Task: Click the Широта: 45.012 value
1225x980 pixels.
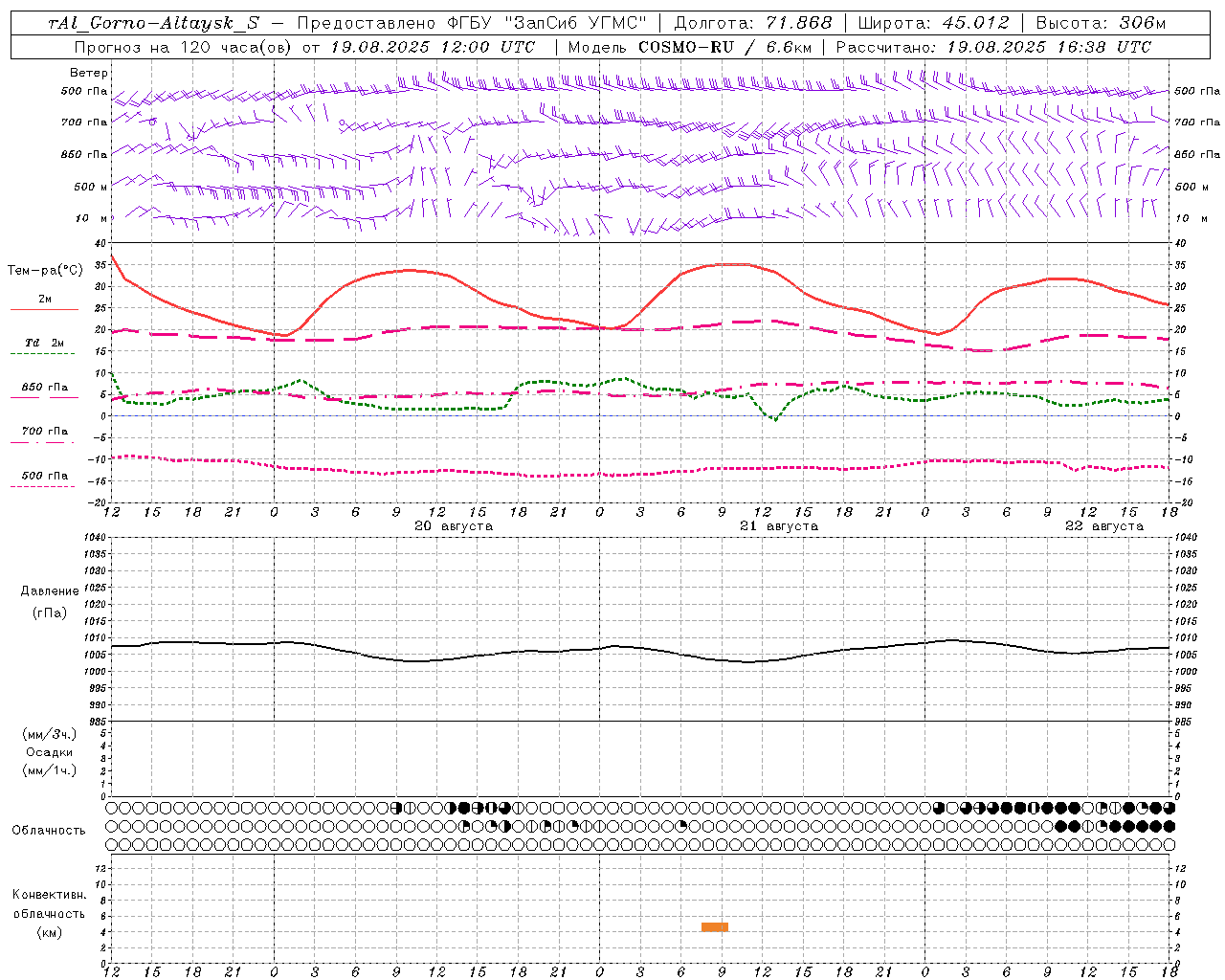Action: click(x=933, y=23)
